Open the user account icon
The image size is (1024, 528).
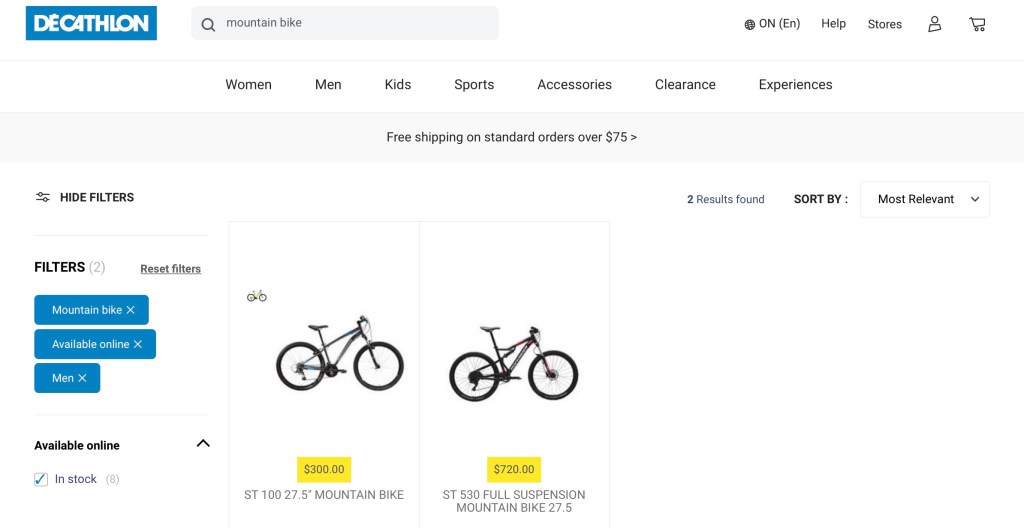(x=934, y=24)
